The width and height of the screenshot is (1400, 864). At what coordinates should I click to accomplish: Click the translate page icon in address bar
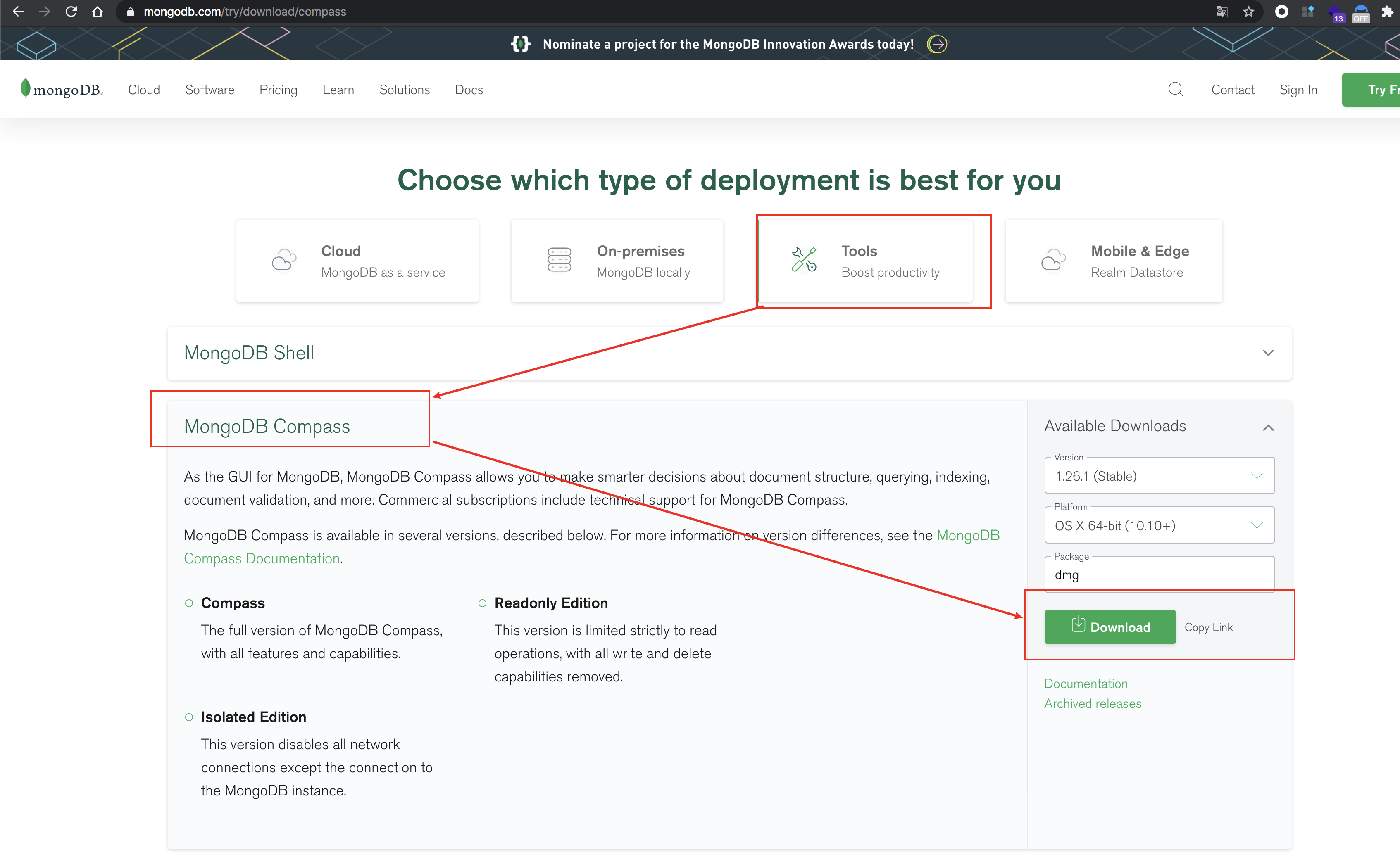tap(1221, 12)
